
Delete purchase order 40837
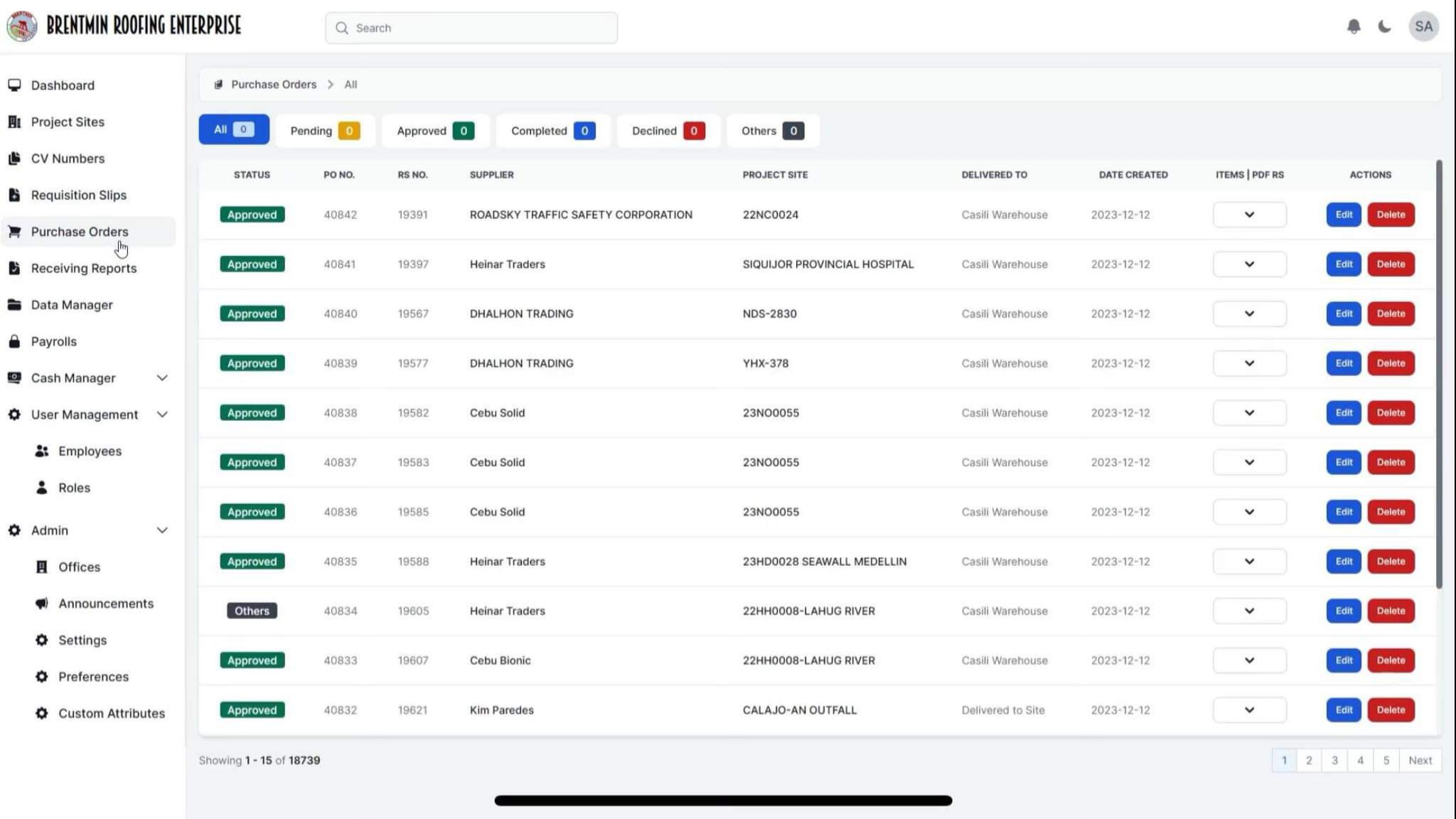click(x=1391, y=462)
